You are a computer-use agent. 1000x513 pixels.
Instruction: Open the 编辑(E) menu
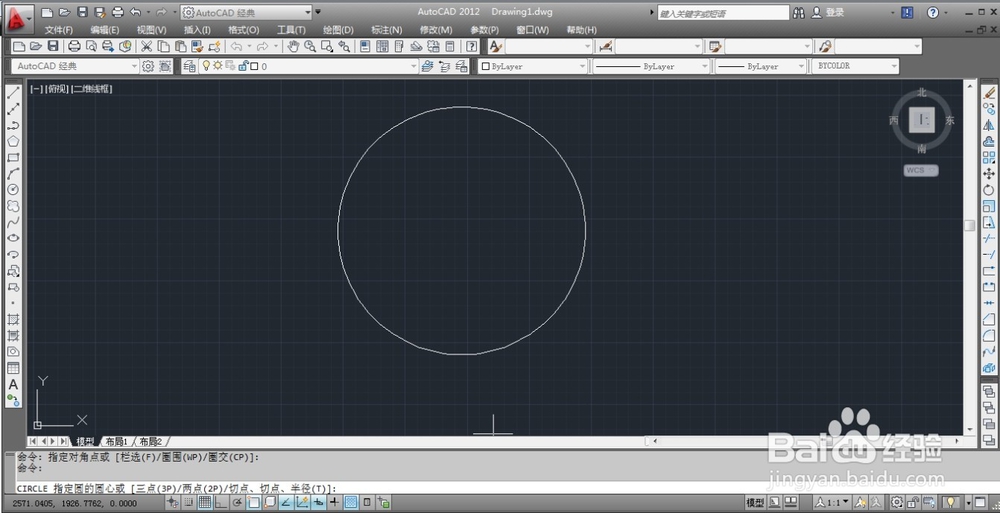(x=105, y=30)
